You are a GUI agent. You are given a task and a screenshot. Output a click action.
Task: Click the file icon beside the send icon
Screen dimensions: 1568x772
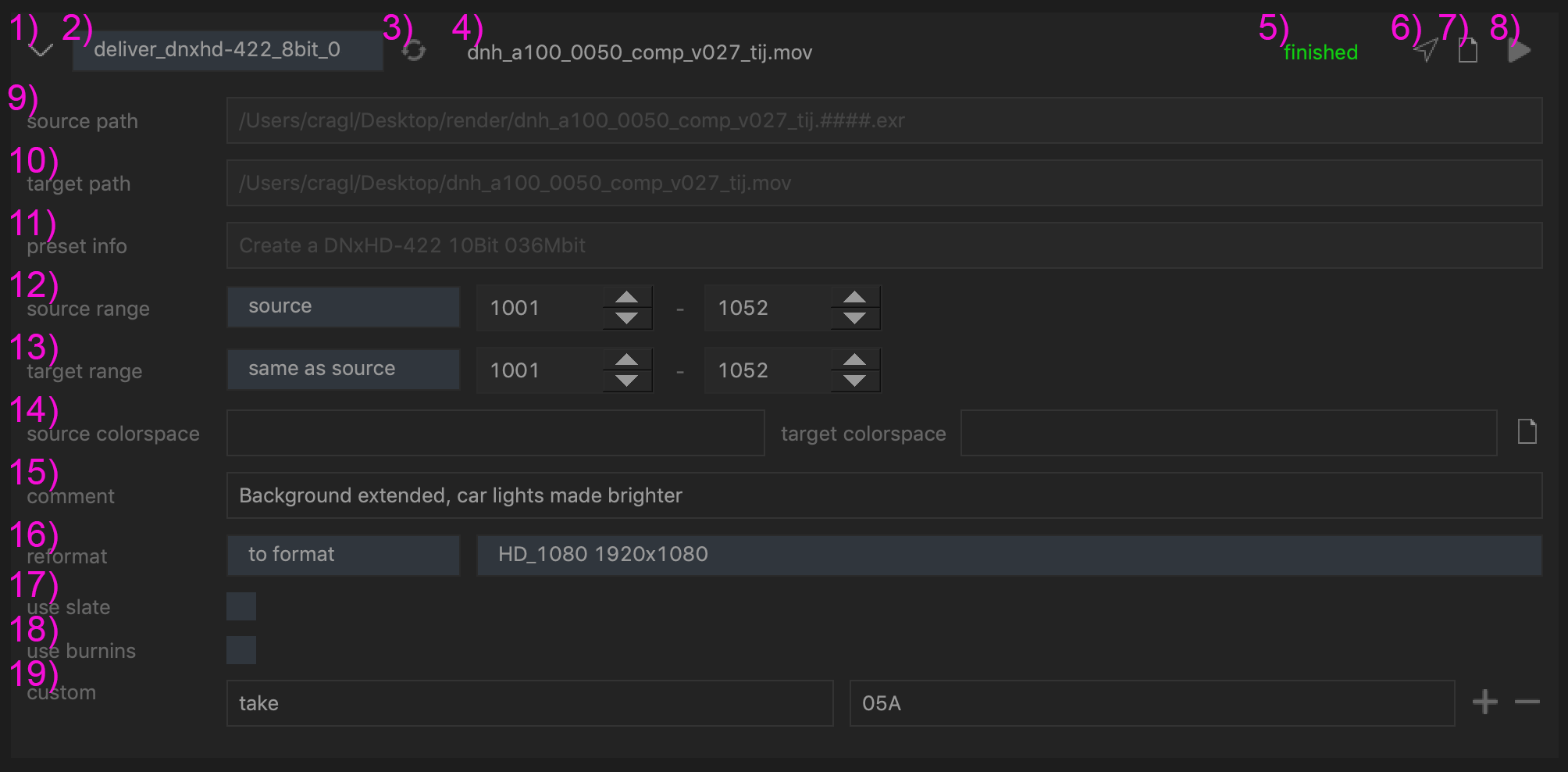coord(1468,51)
